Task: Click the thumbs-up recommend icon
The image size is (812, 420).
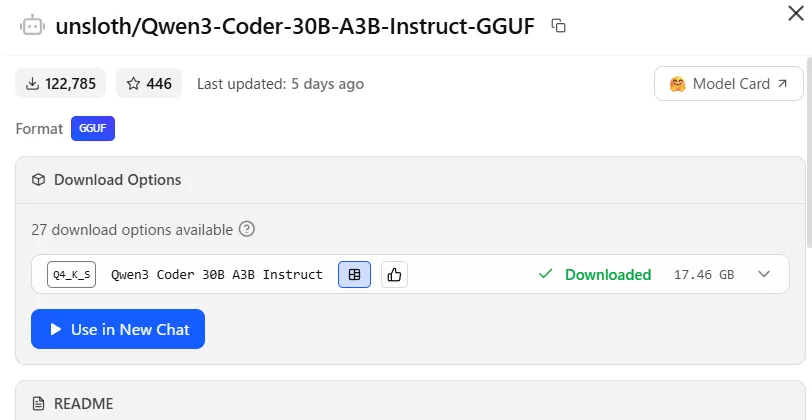Action: 393,274
